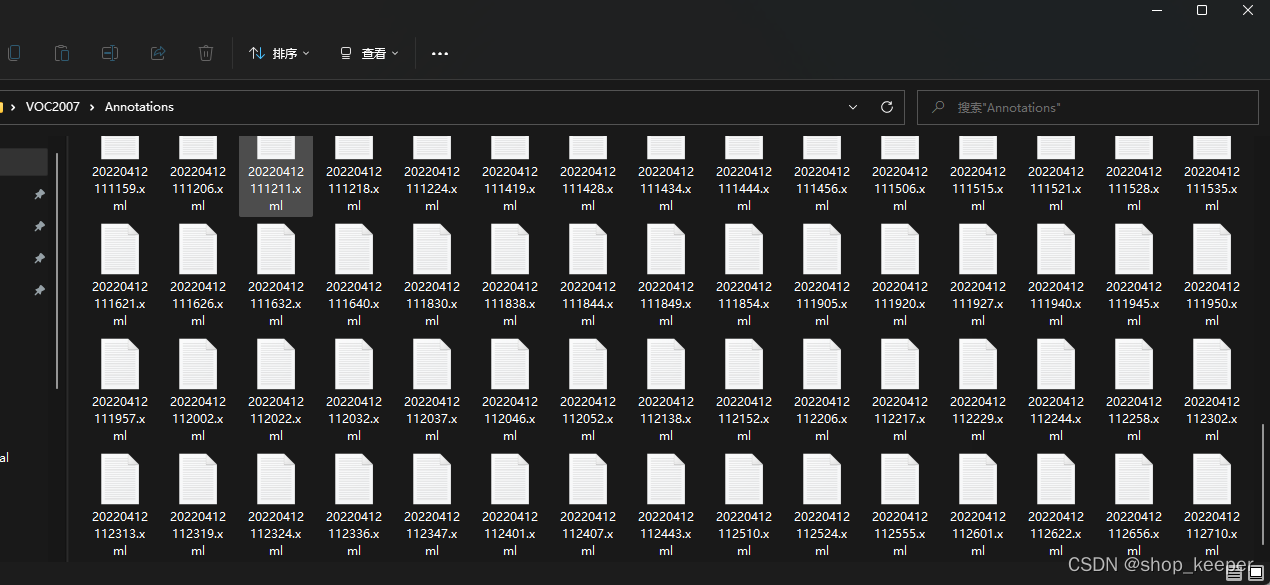Select Annotations in the address breadcrumb
The height and width of the screenshot is (585, 1270).
click(x=139, y=107)
